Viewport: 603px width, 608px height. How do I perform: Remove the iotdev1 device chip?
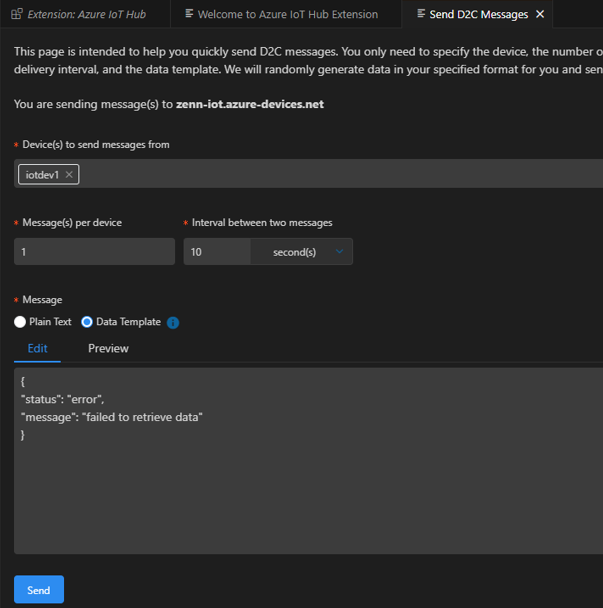point(69,174)
